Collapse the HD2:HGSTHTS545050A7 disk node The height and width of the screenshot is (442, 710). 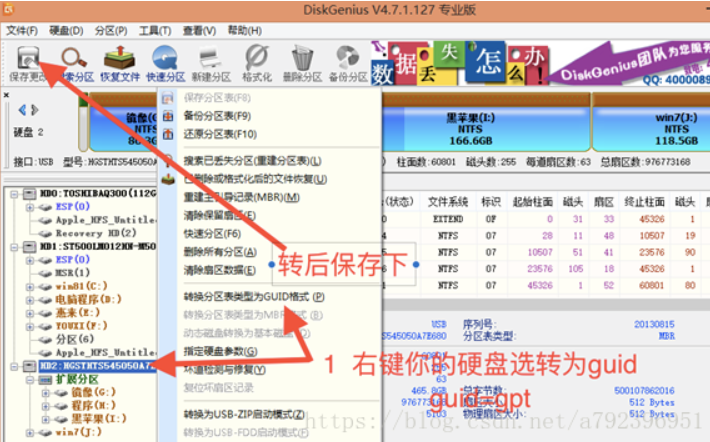point(14,366)
